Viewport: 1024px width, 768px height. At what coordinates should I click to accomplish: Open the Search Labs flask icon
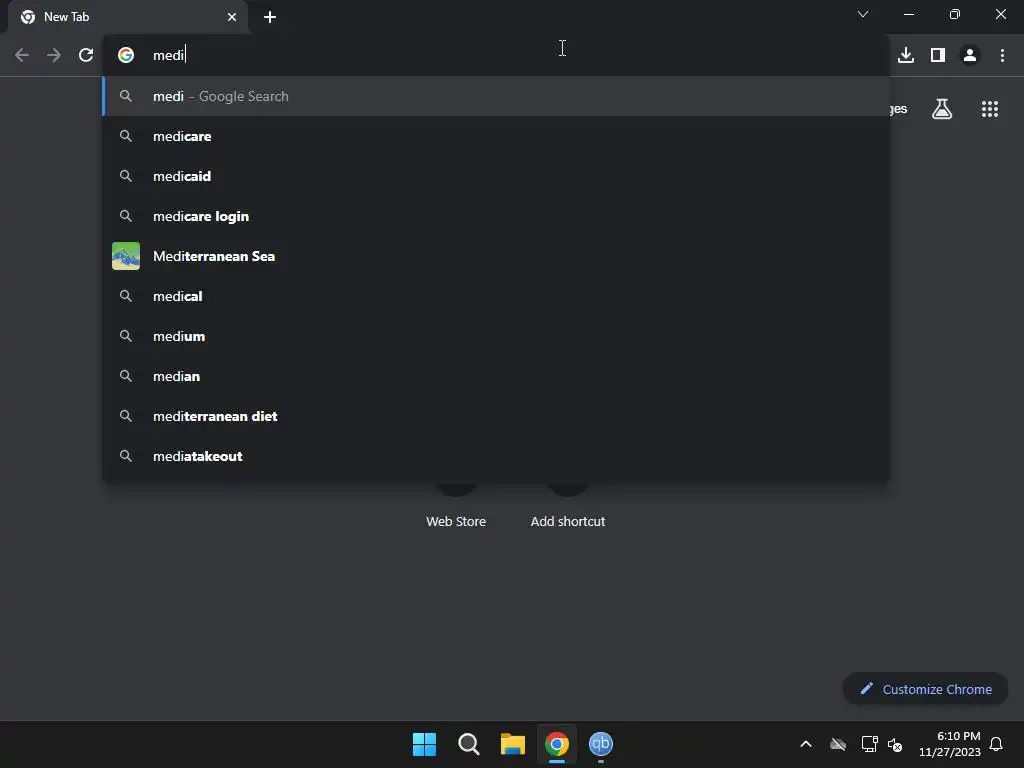coord(942,109)
